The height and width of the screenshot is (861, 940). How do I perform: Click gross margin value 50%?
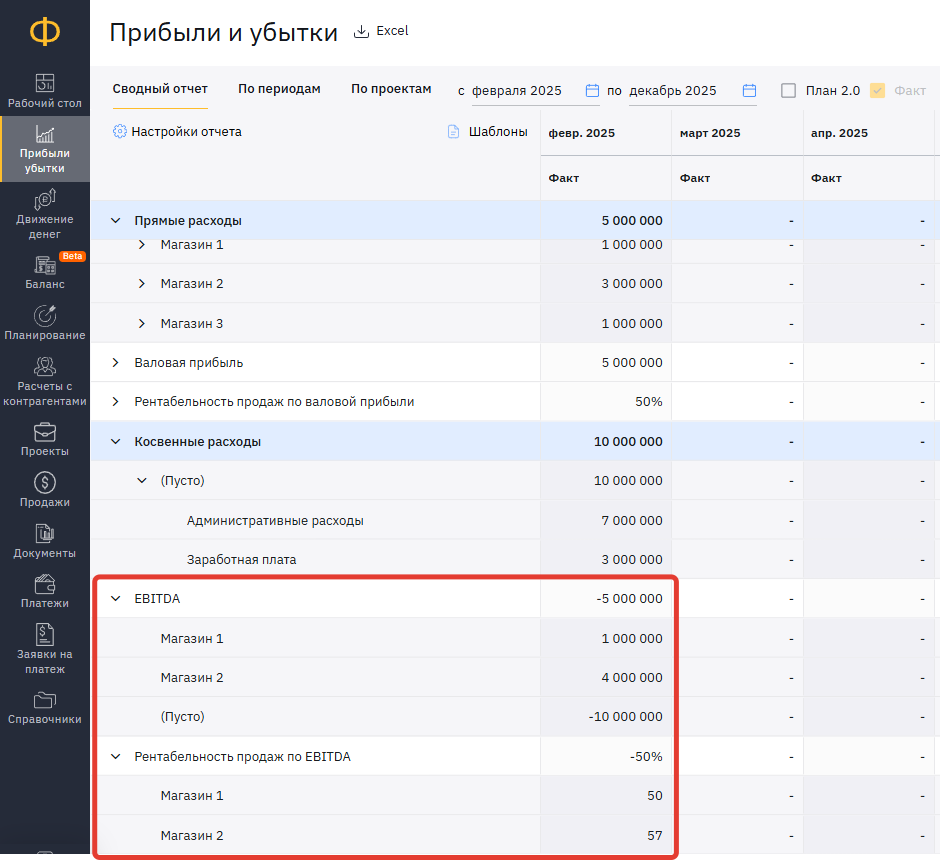click(x=649, y=402)
